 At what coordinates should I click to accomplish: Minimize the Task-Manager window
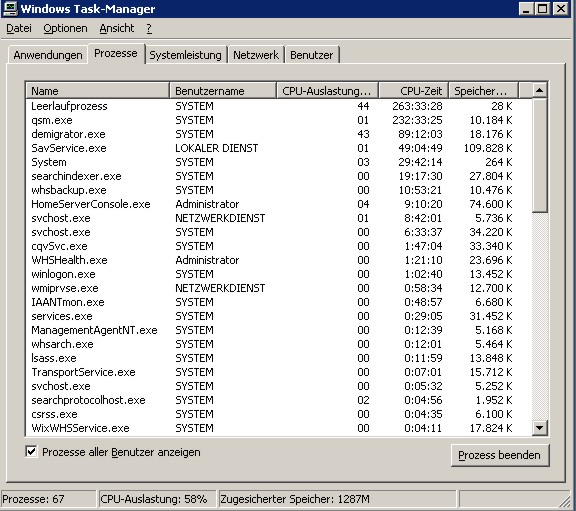(526, 8)
